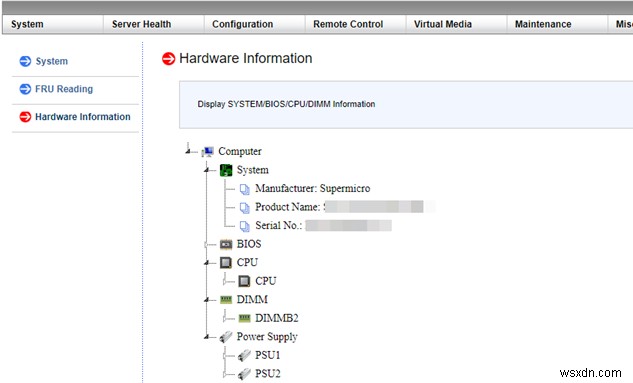Click the DIMM memory module icon
Viewport: 633px width, 383px height.
(226, 299)
